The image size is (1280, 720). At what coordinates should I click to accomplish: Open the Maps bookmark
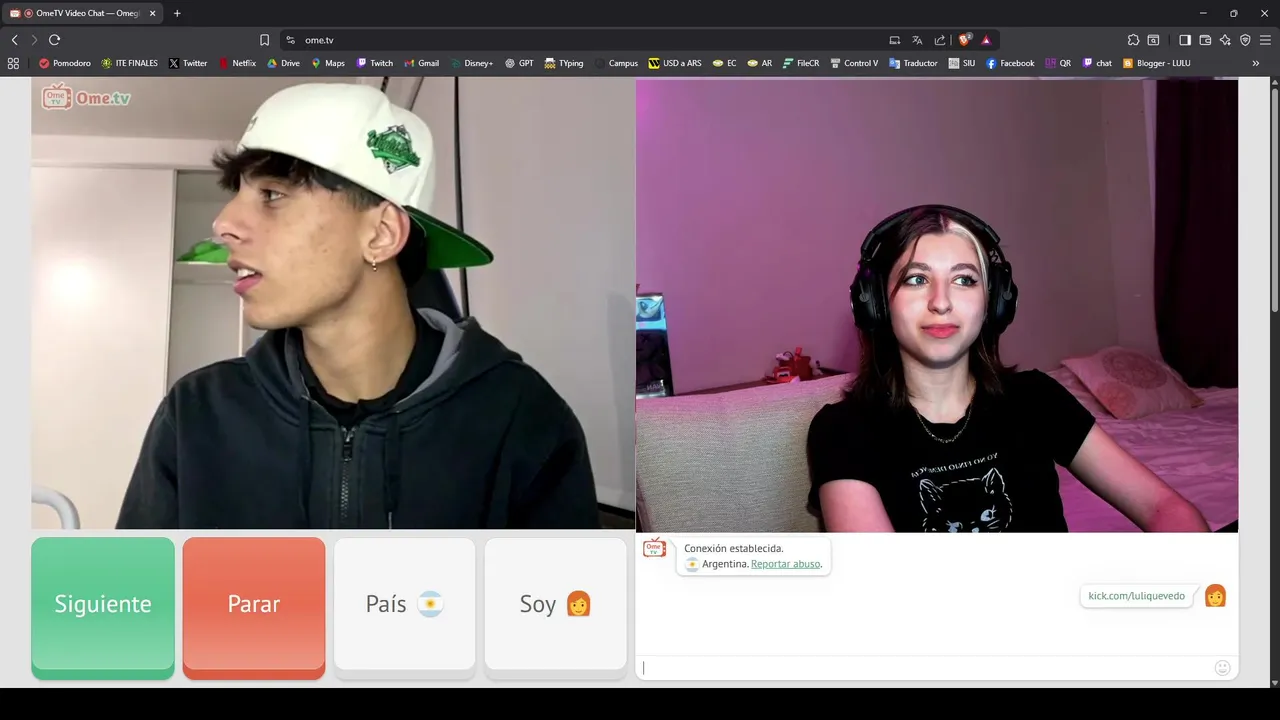pos(328,63)
